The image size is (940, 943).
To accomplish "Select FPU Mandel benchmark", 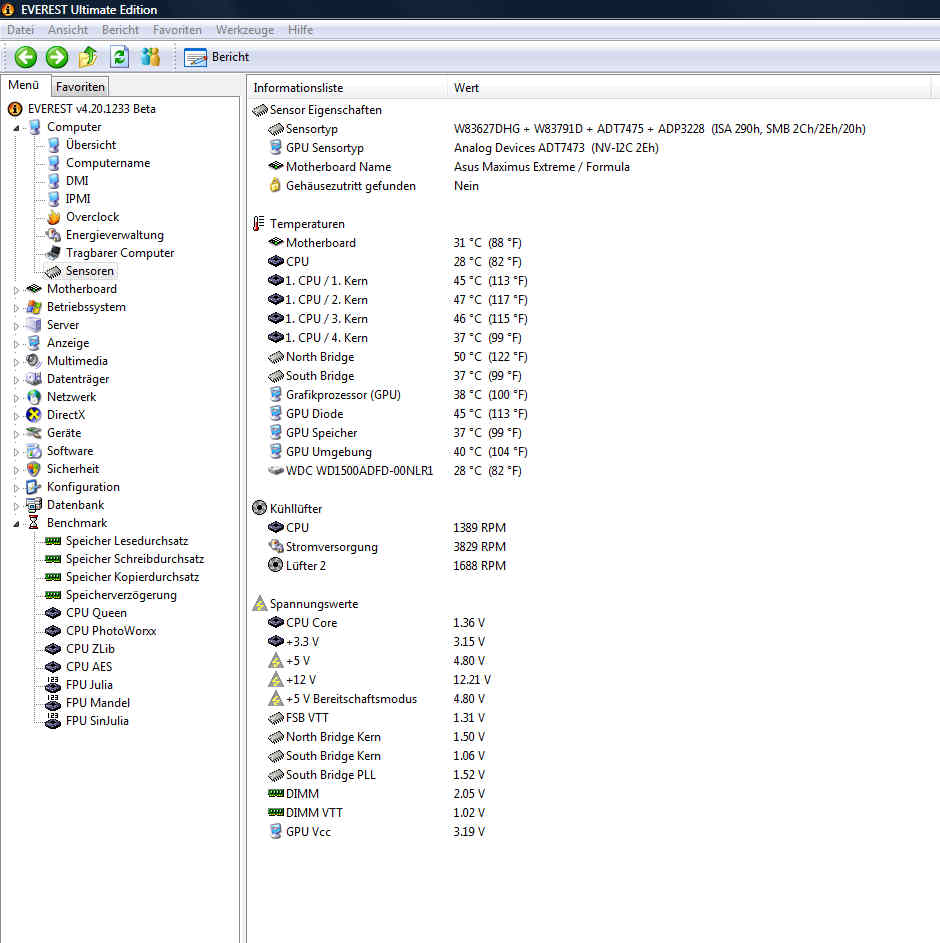I will point(98,703).
